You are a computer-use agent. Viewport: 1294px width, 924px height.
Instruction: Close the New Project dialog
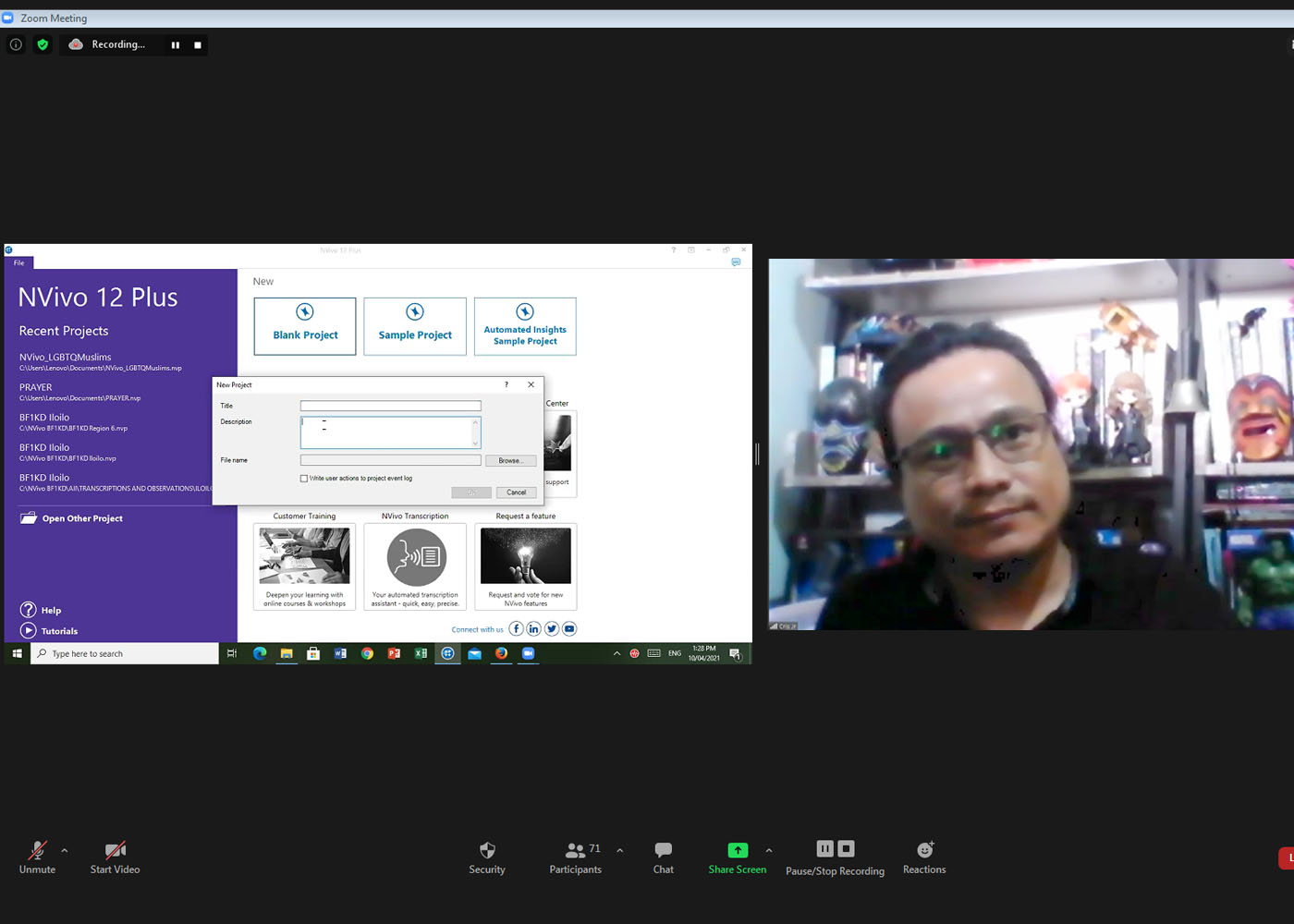531,384
